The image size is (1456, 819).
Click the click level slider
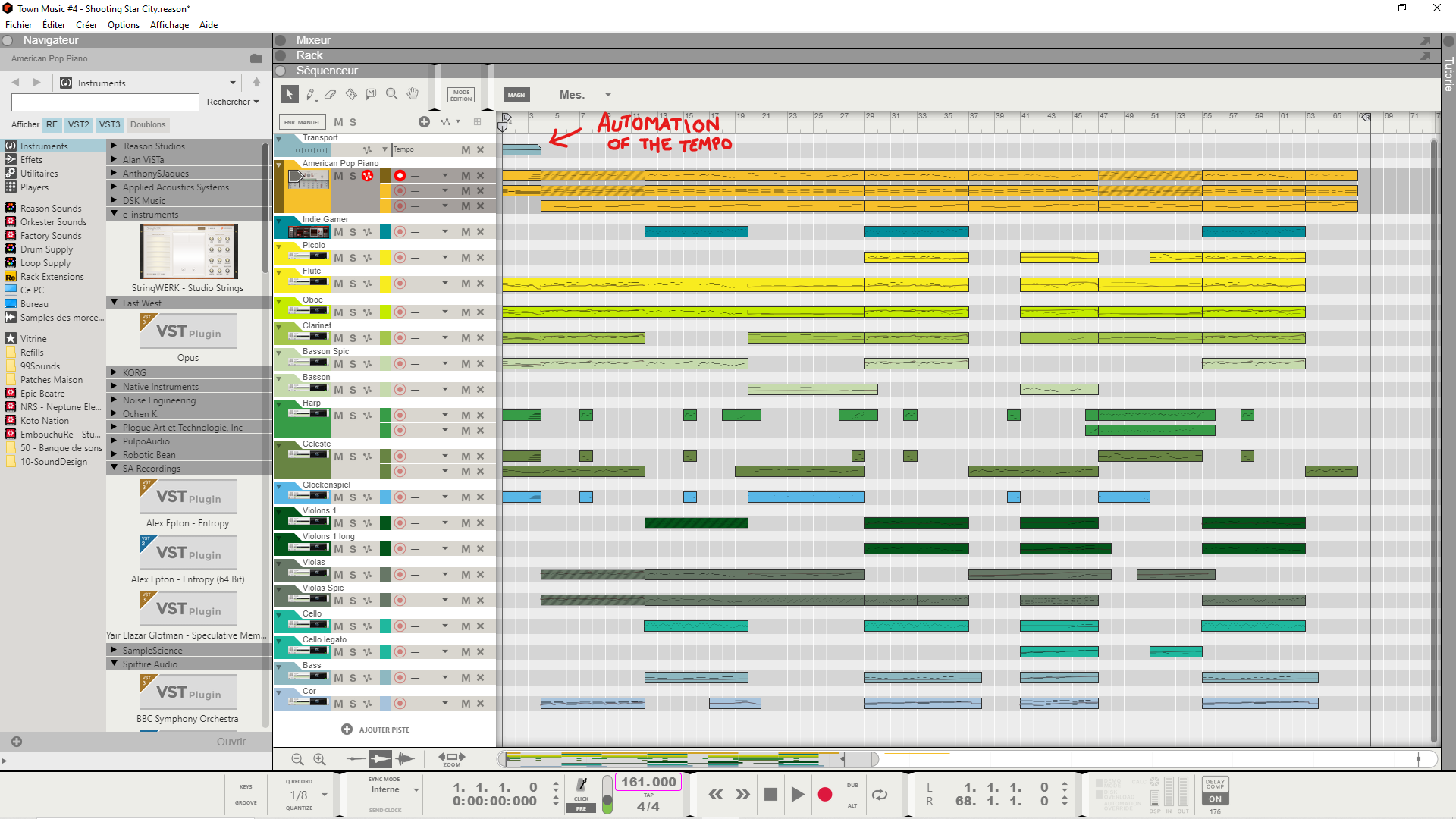(x=607, y=795)
